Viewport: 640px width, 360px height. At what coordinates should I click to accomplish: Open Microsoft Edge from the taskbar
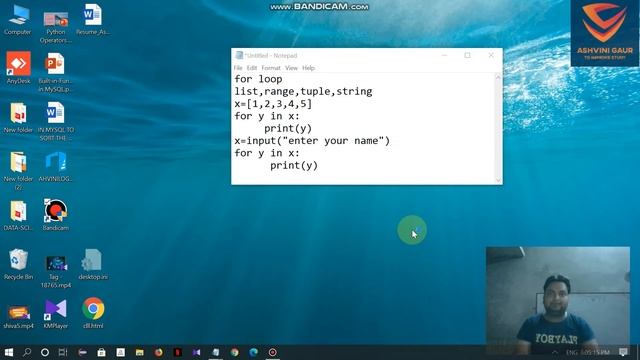[253, 352]
